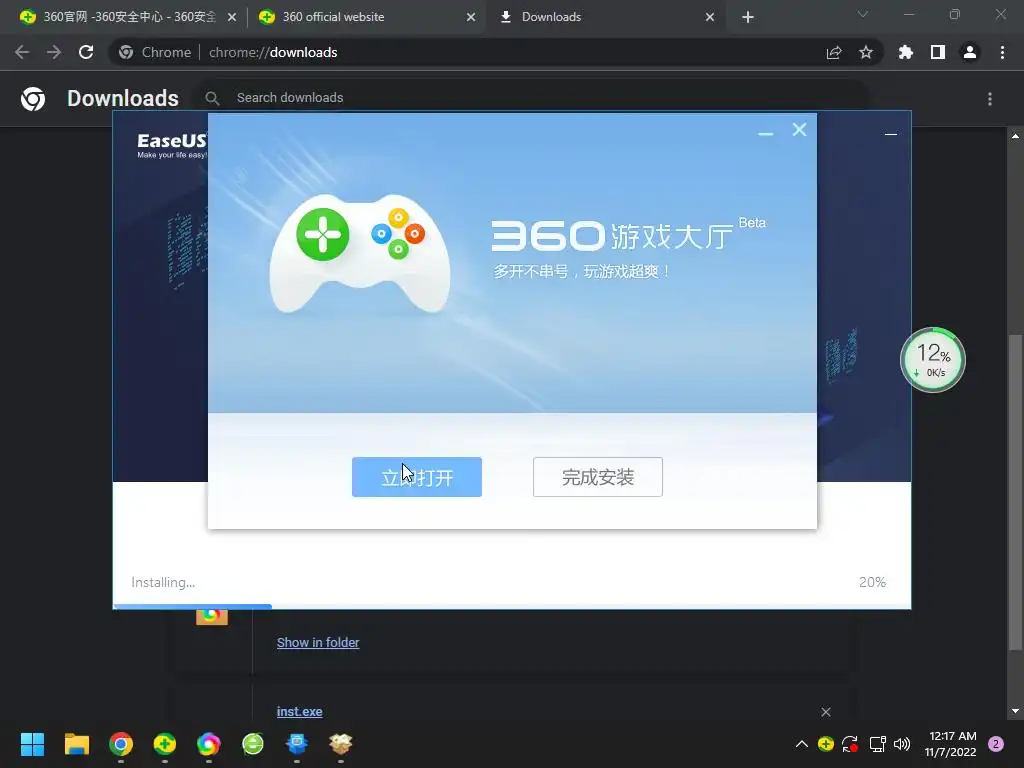Close the 360 official website tab
This screenshot has width=1024, height=768.
471,17
